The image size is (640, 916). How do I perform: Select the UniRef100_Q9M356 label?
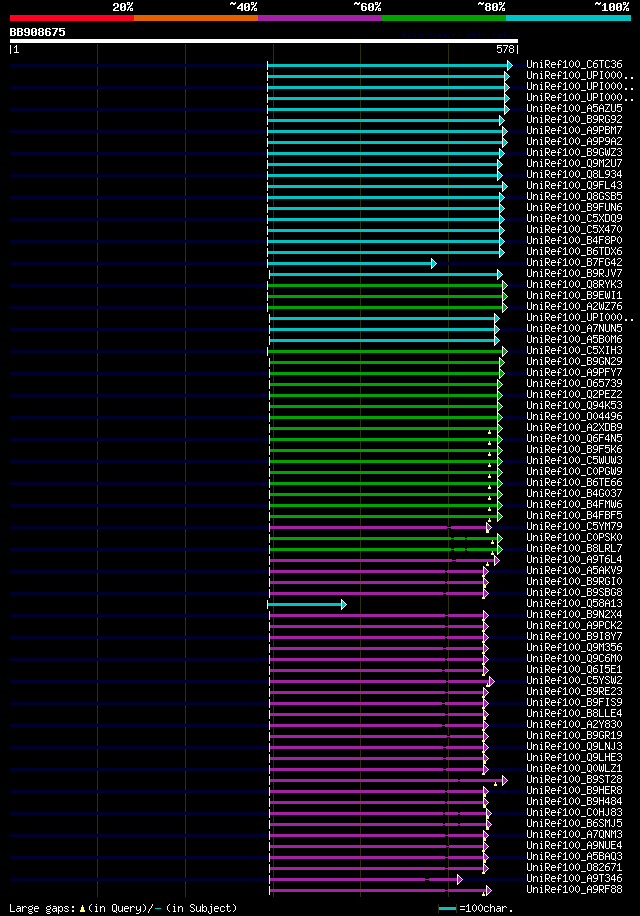[574, 647]
